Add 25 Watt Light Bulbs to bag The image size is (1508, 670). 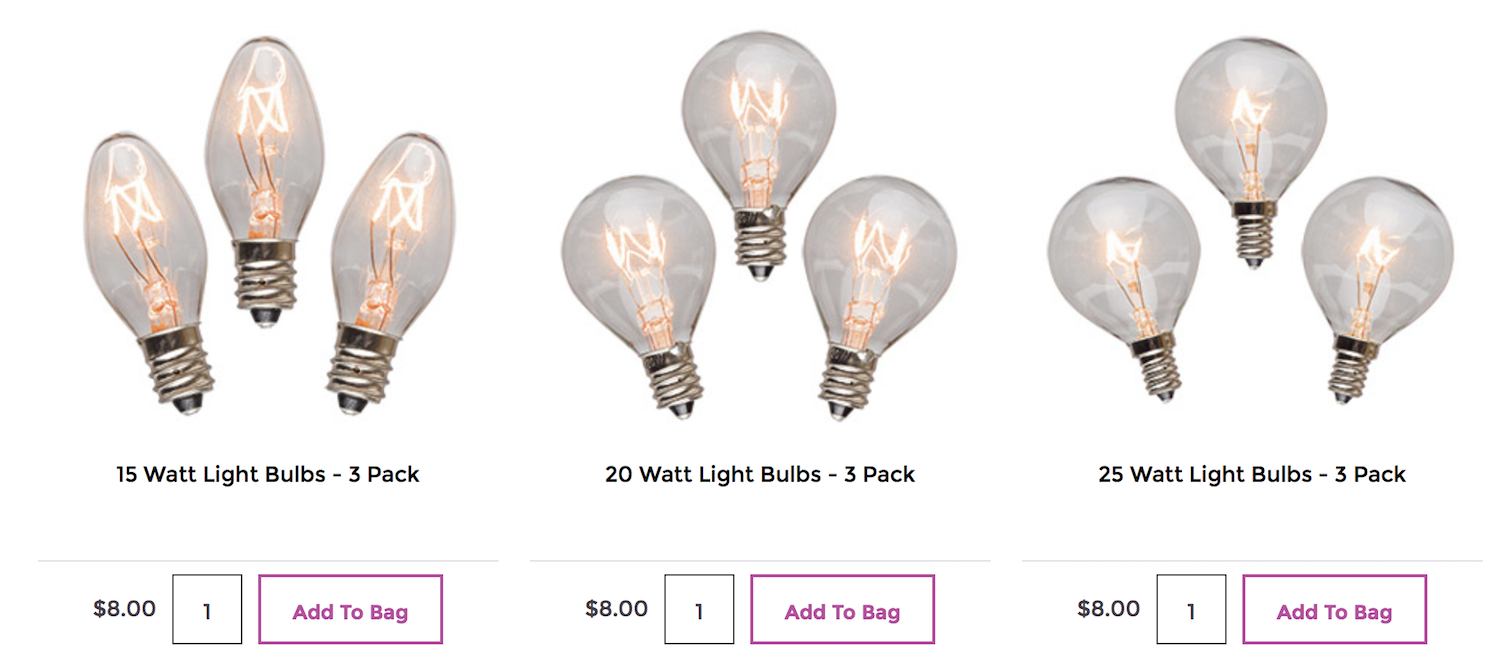point(1334,609)
